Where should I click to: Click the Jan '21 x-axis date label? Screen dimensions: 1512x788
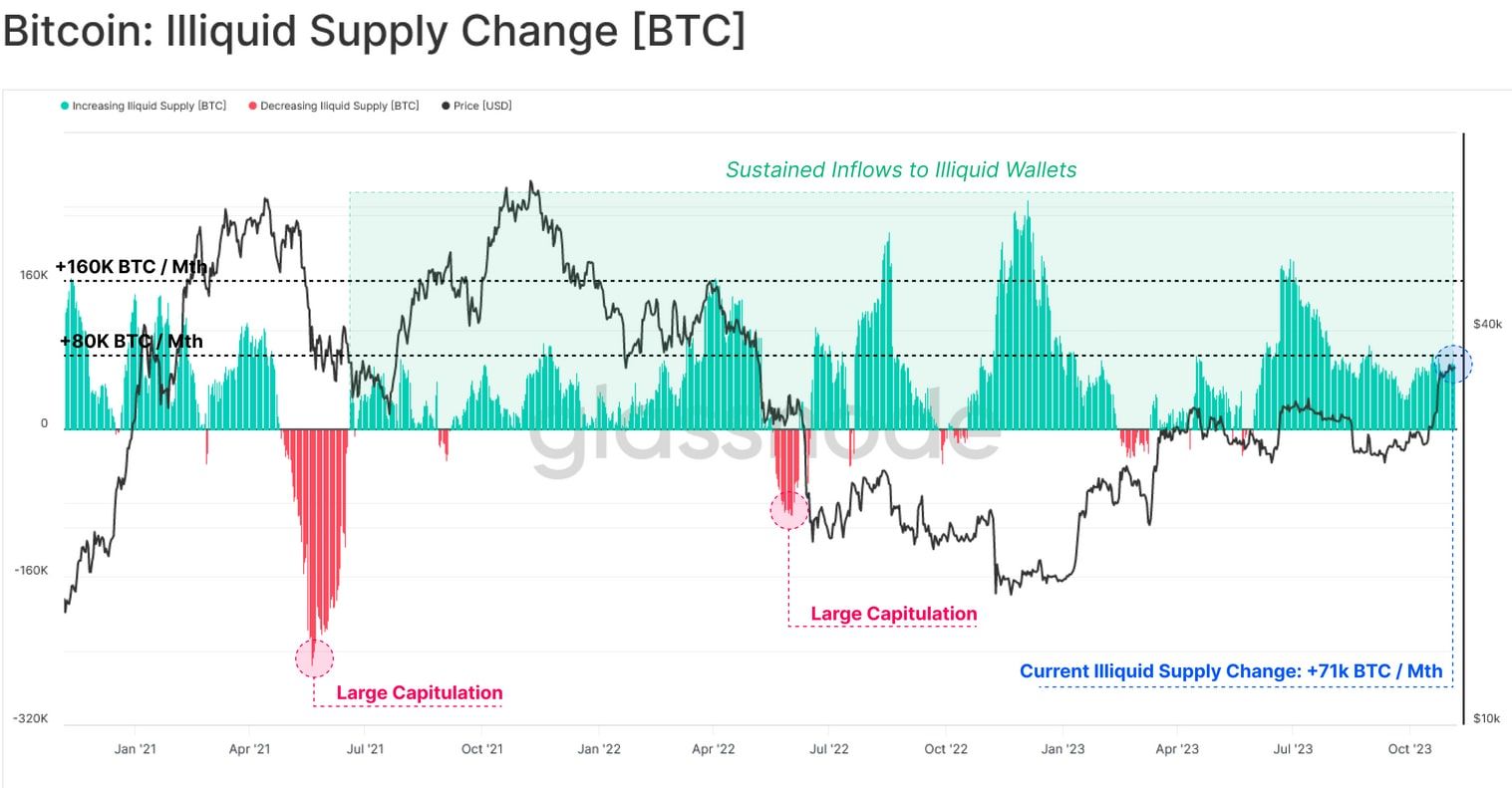tap(135, 749)
